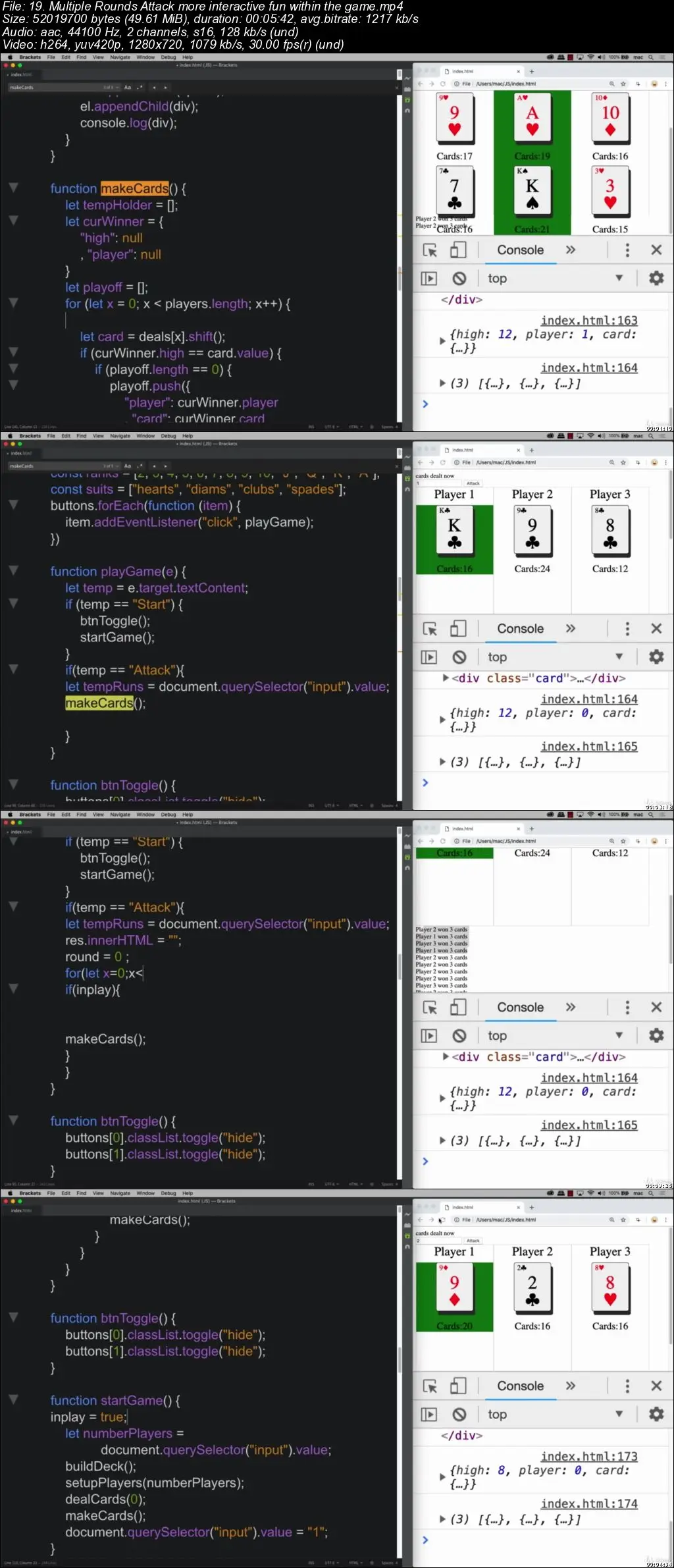
Task: Toggle regex (.*) in the second frame's find bar
Action: (140, 466)
